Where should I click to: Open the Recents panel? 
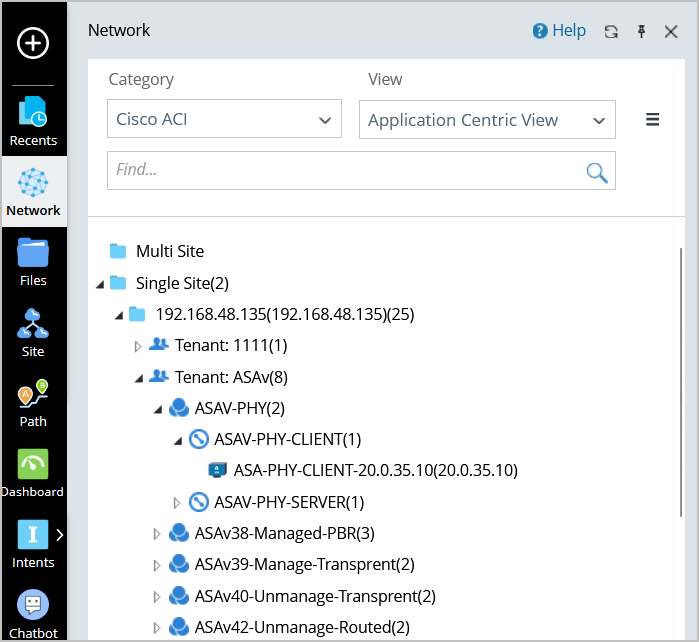click(x=33, y=121)
